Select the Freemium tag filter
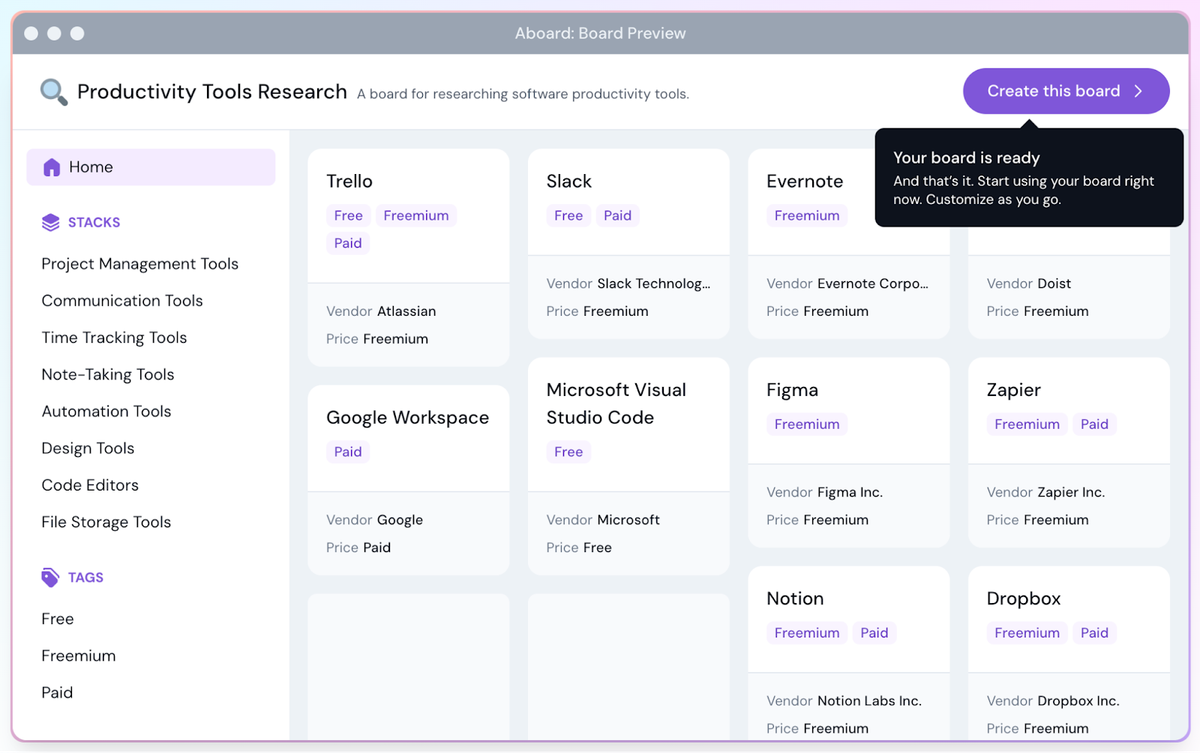 click(x=78, y=655)
